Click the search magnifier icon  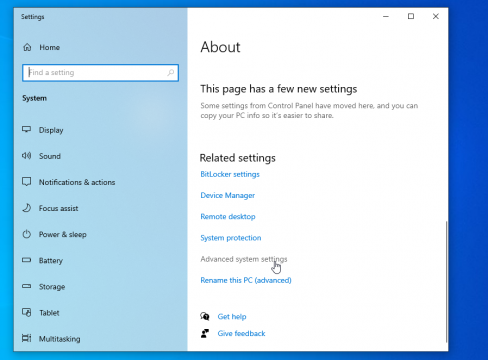pyautogui.click(x=171, y=72)
